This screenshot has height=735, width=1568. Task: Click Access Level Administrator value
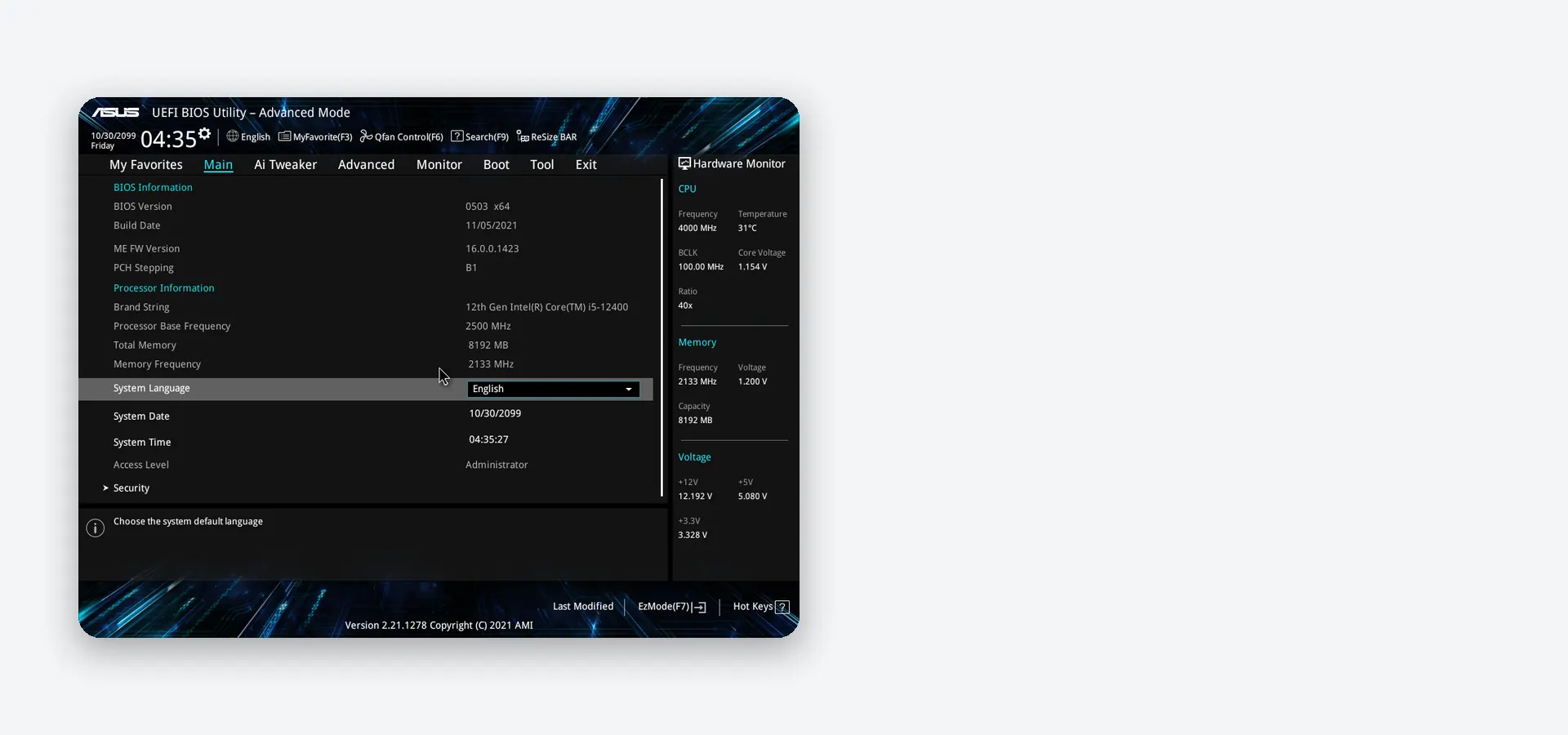pos(497,465)
